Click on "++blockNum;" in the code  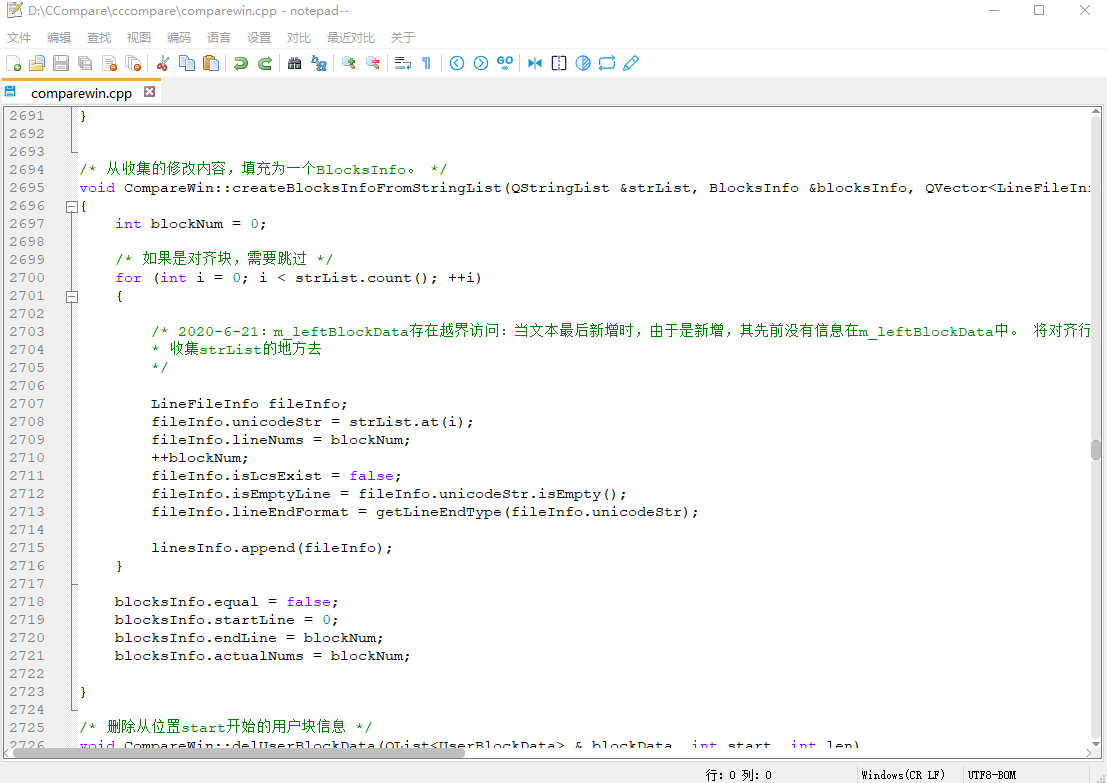[200, 458]
